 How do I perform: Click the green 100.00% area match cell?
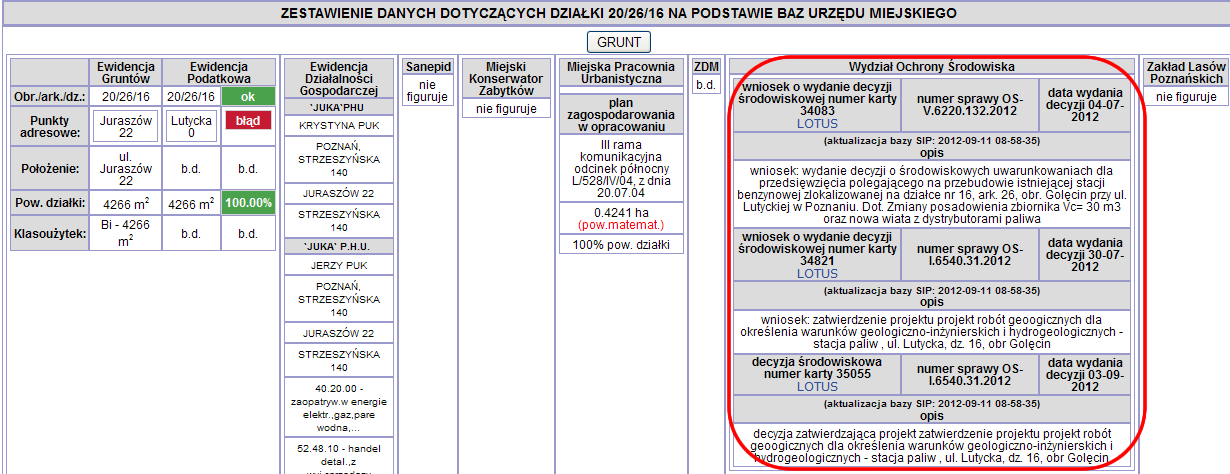tap(247, 202)
